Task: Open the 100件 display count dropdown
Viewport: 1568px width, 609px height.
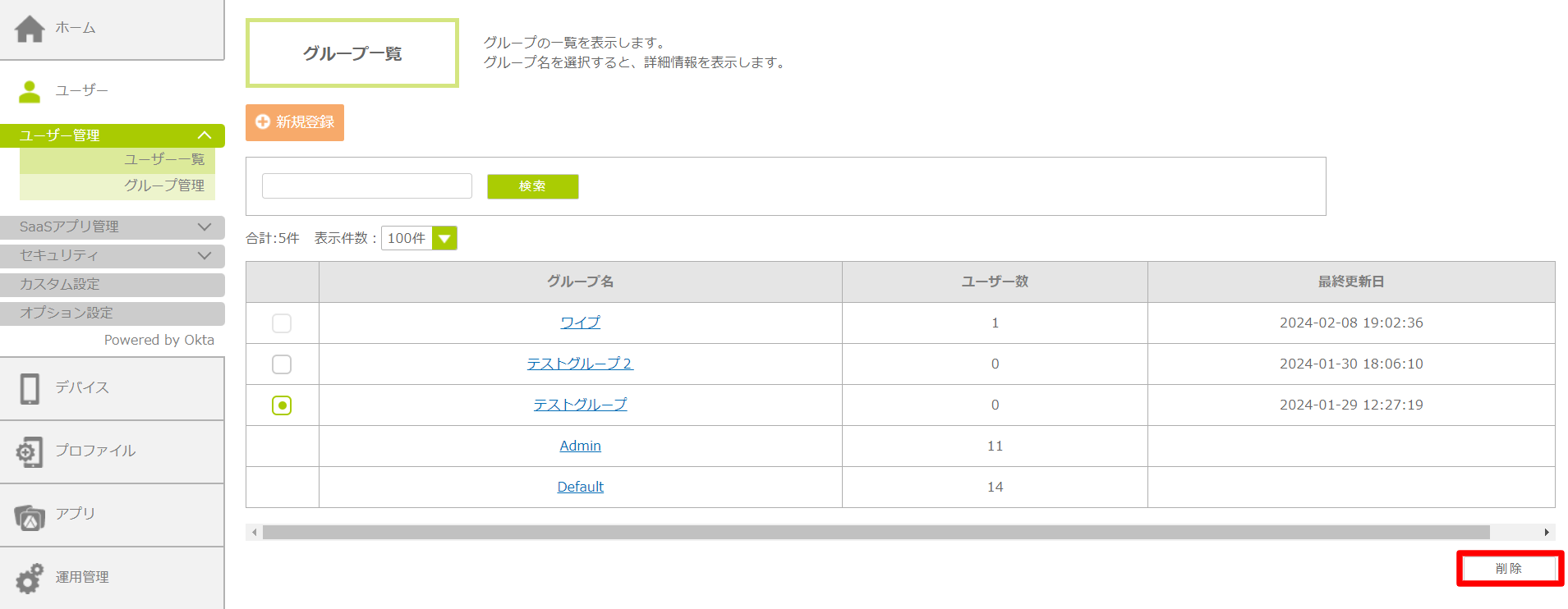Action: point(444,239)
